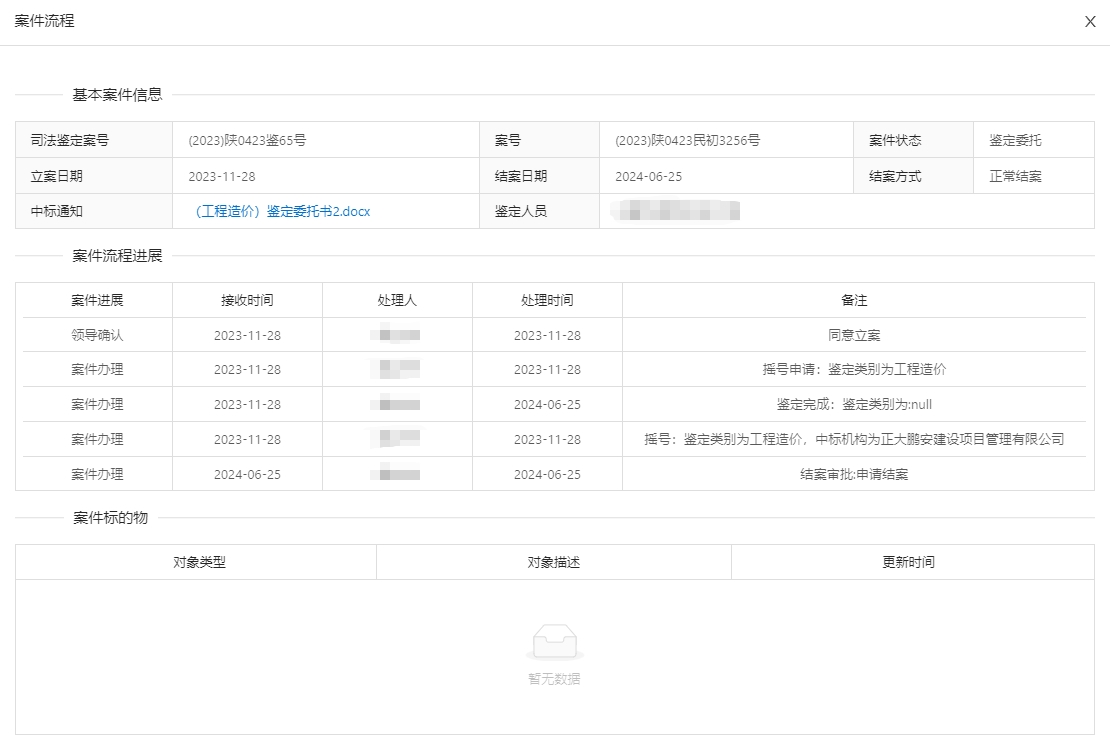Close the 案件流程 dialog with the X icon
The height and width of the screenshot is (743, 1110).
[x=1090, y=22]
